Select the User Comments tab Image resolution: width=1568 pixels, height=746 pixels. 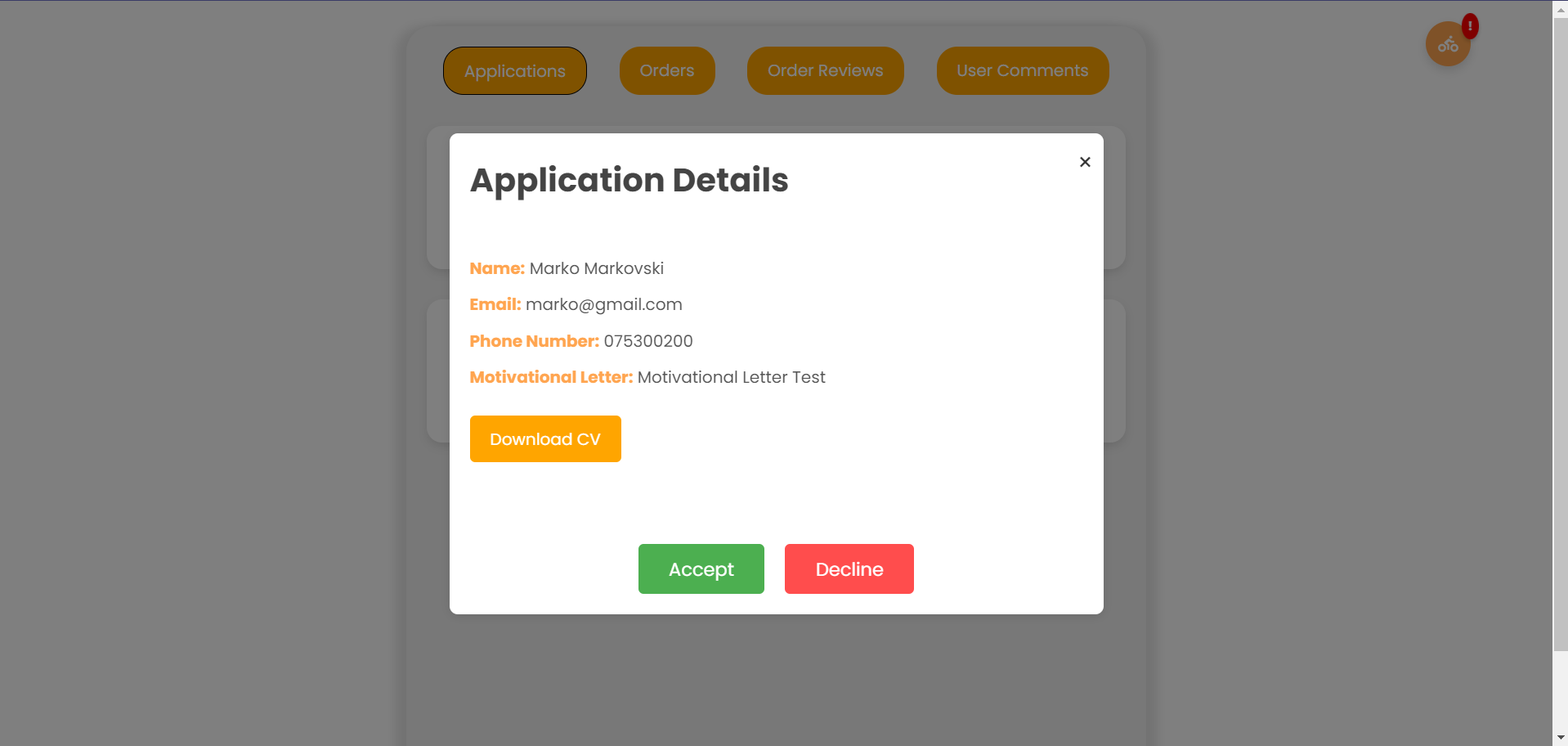[x=1022, y=71]
